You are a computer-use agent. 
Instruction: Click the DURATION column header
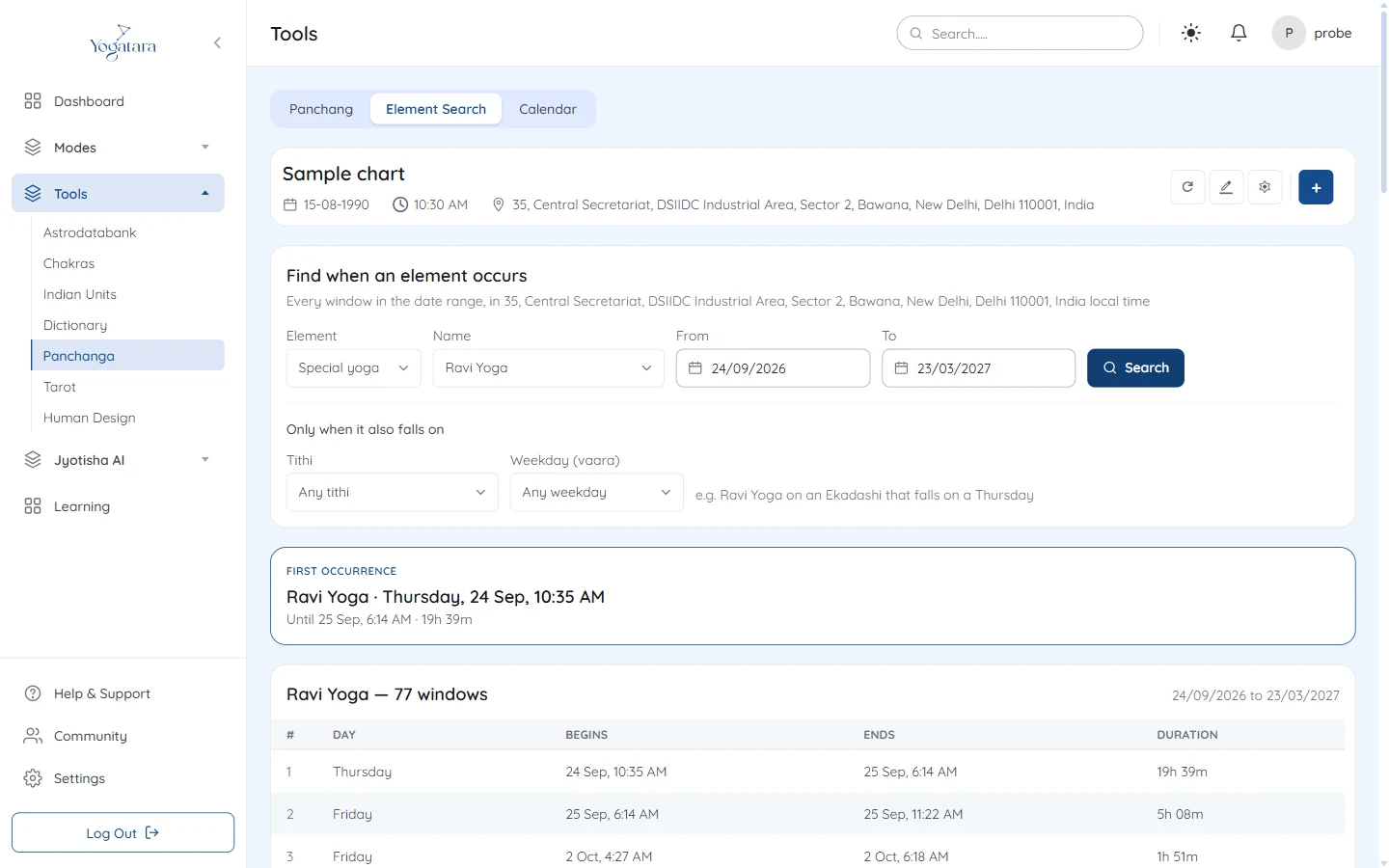coord(1187,735)
